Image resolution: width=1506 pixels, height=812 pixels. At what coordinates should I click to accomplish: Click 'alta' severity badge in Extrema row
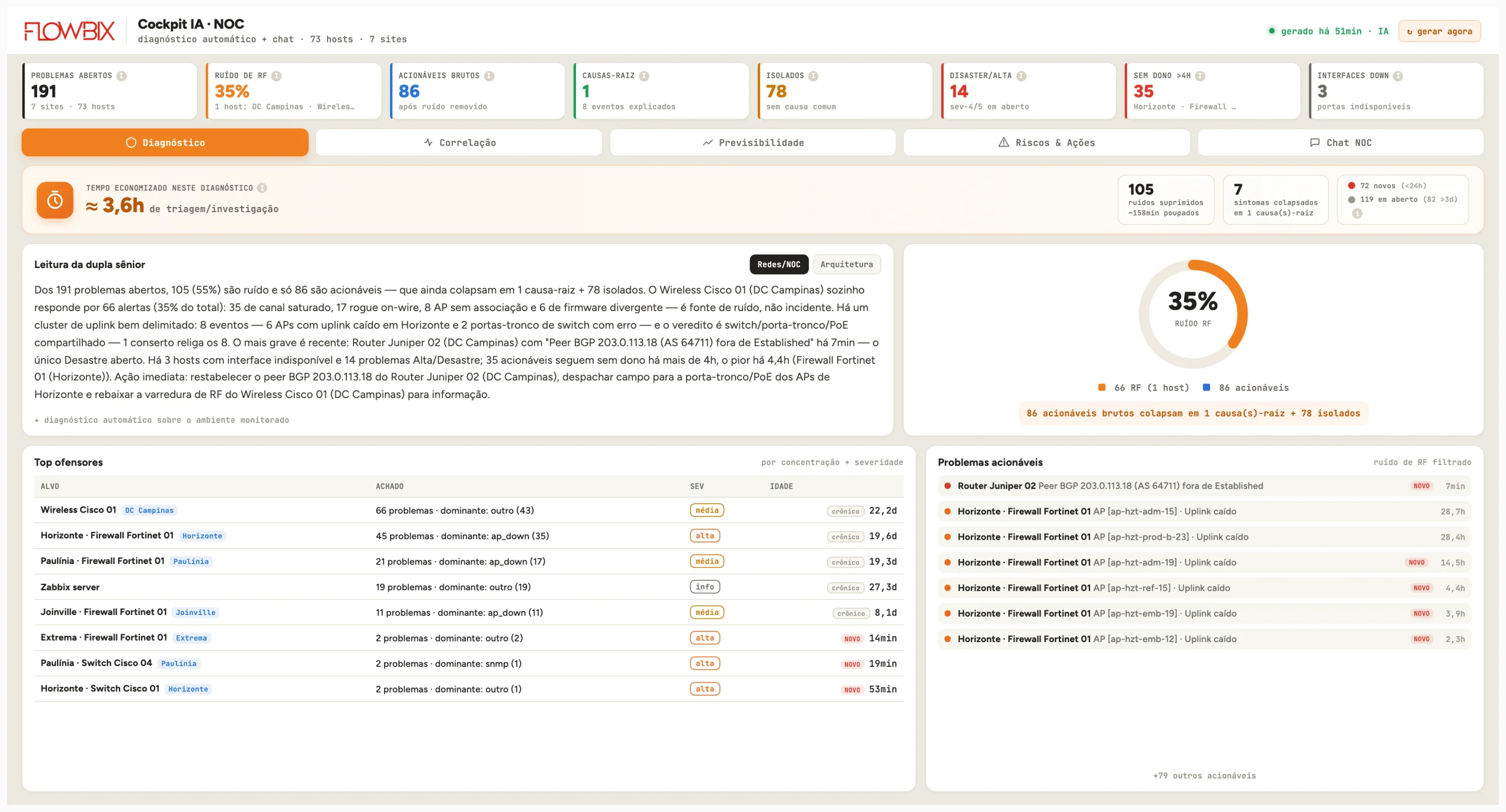coord(705,638)
